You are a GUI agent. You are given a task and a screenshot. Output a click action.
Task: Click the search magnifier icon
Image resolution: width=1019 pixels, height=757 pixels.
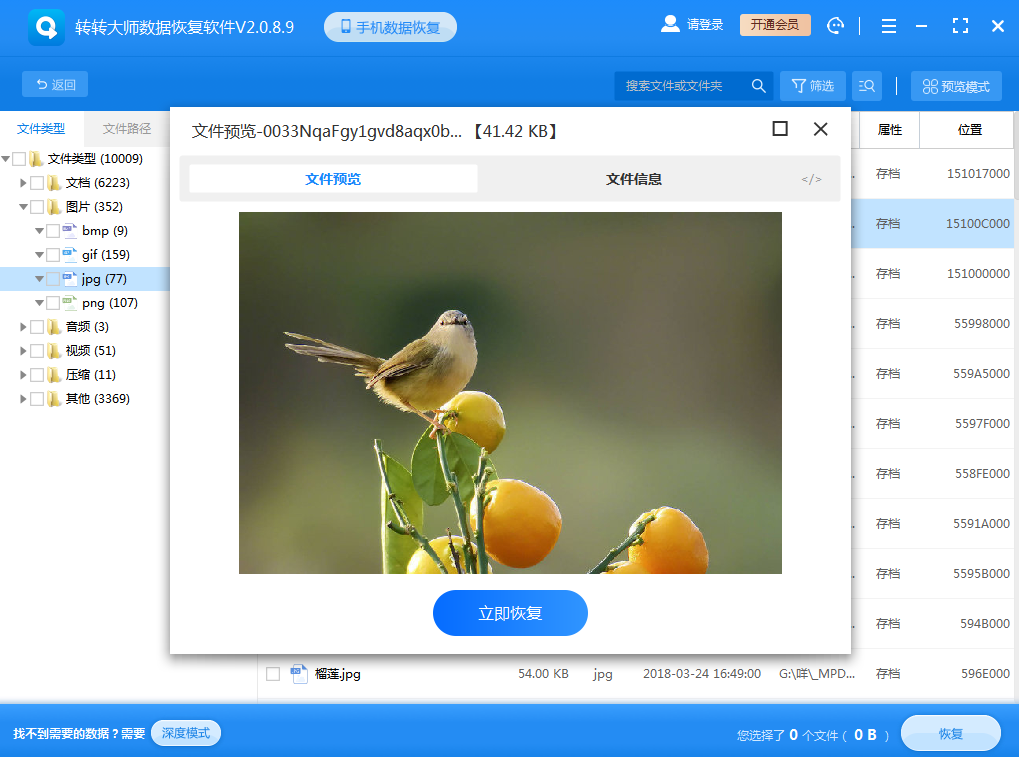pos(758,85)
